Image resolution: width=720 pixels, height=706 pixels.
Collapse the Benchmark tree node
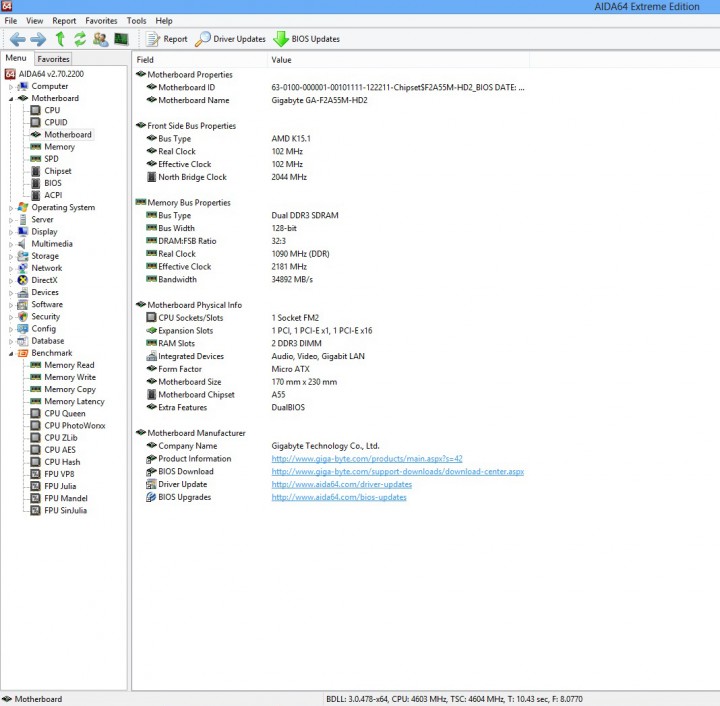11,353
